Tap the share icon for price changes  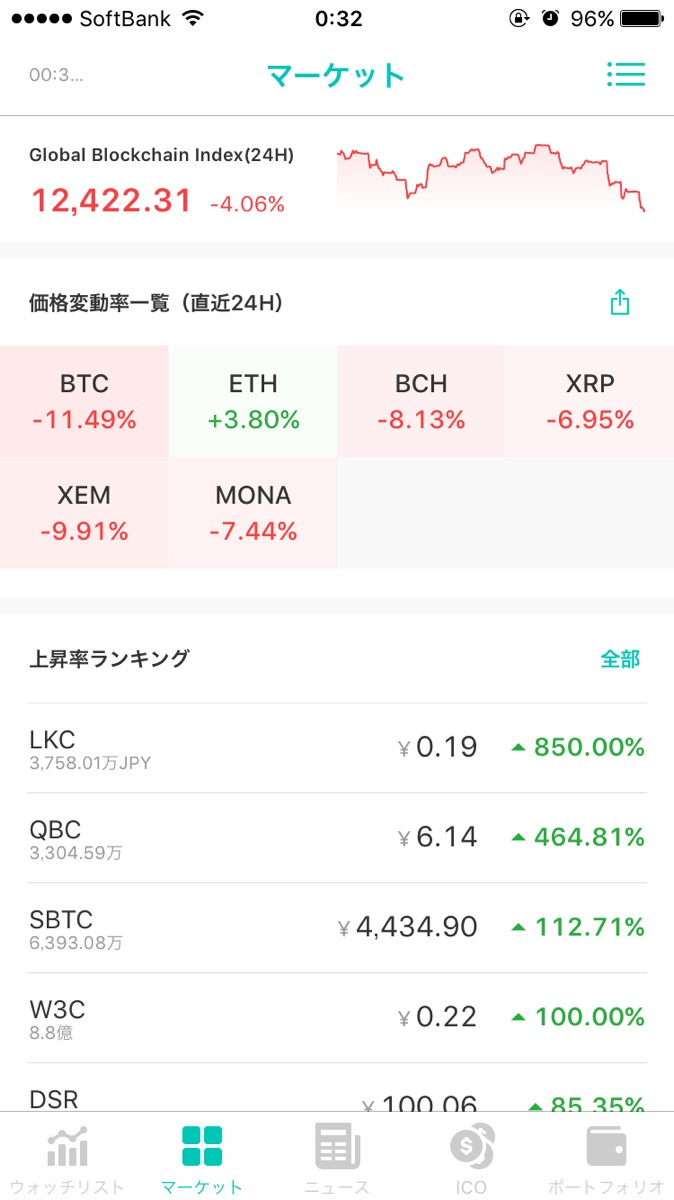pos(620,302)
